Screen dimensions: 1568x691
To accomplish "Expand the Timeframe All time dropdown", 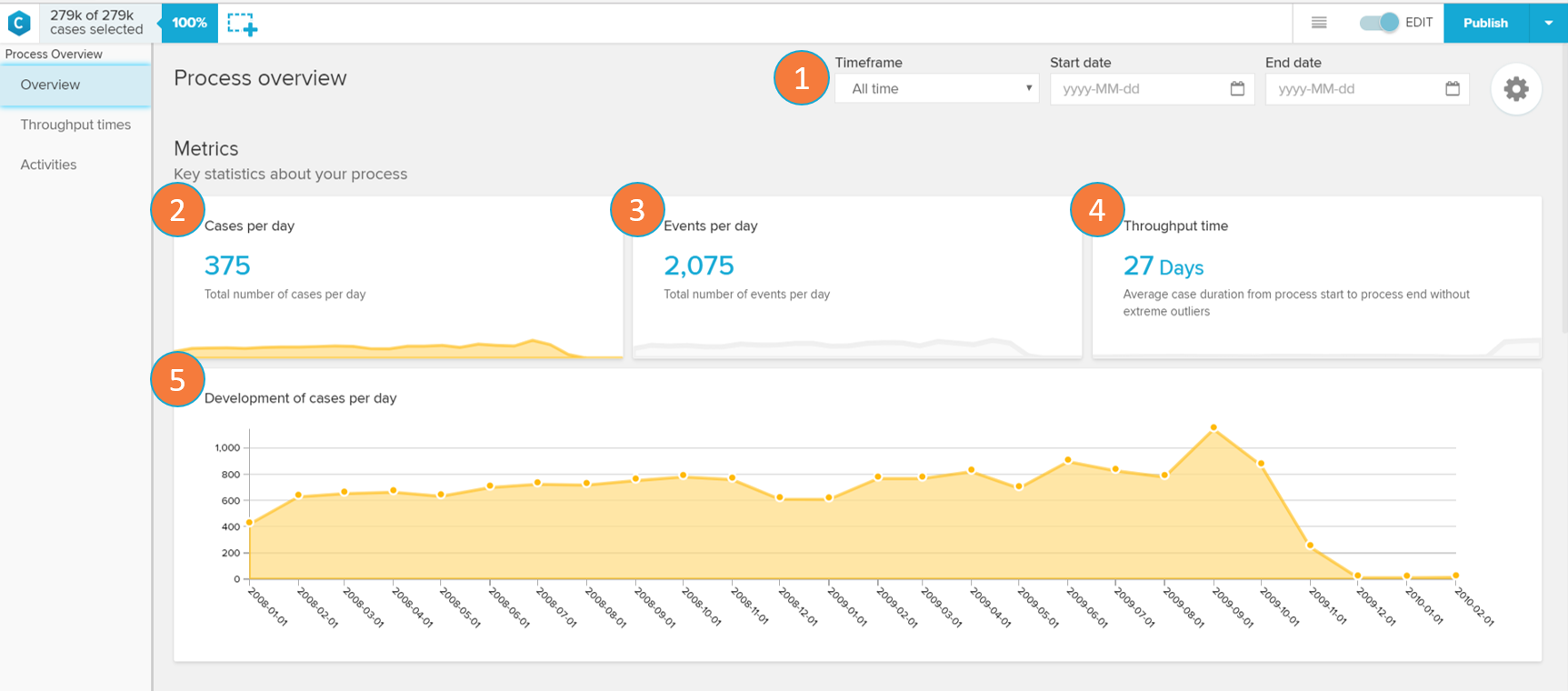I will pos(936,89).
